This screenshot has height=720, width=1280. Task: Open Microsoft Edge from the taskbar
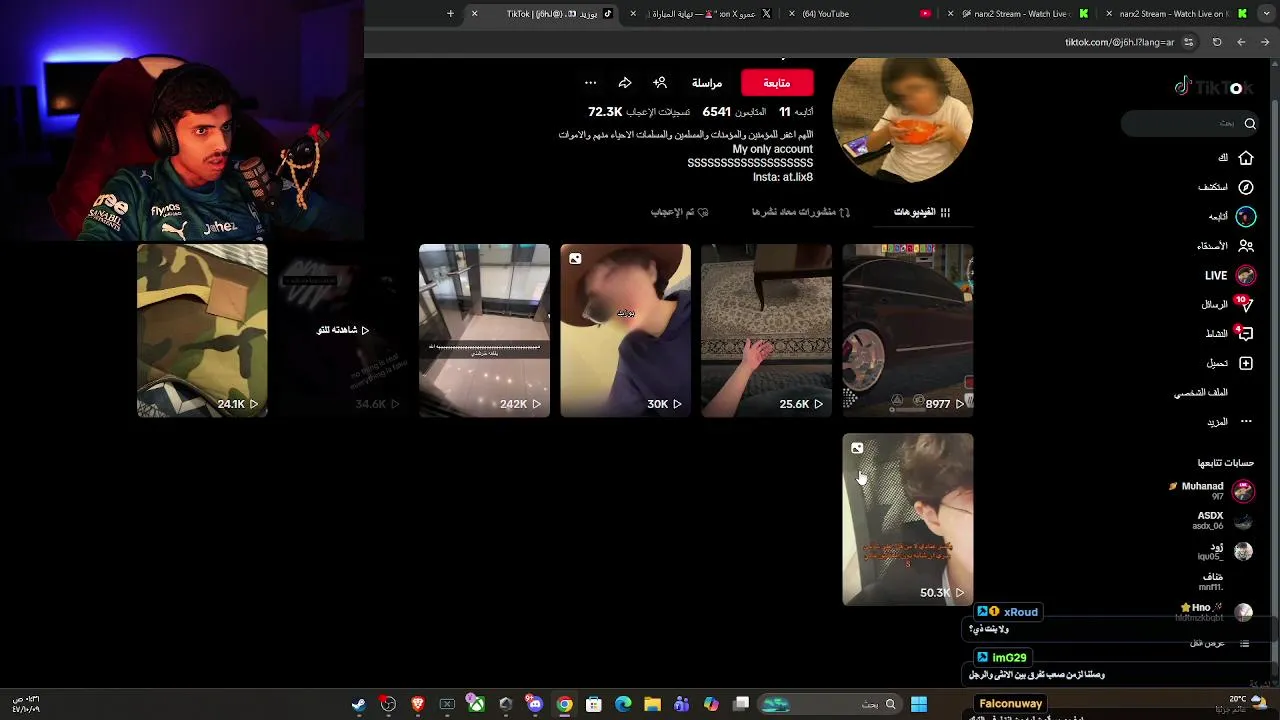[623, 704]
